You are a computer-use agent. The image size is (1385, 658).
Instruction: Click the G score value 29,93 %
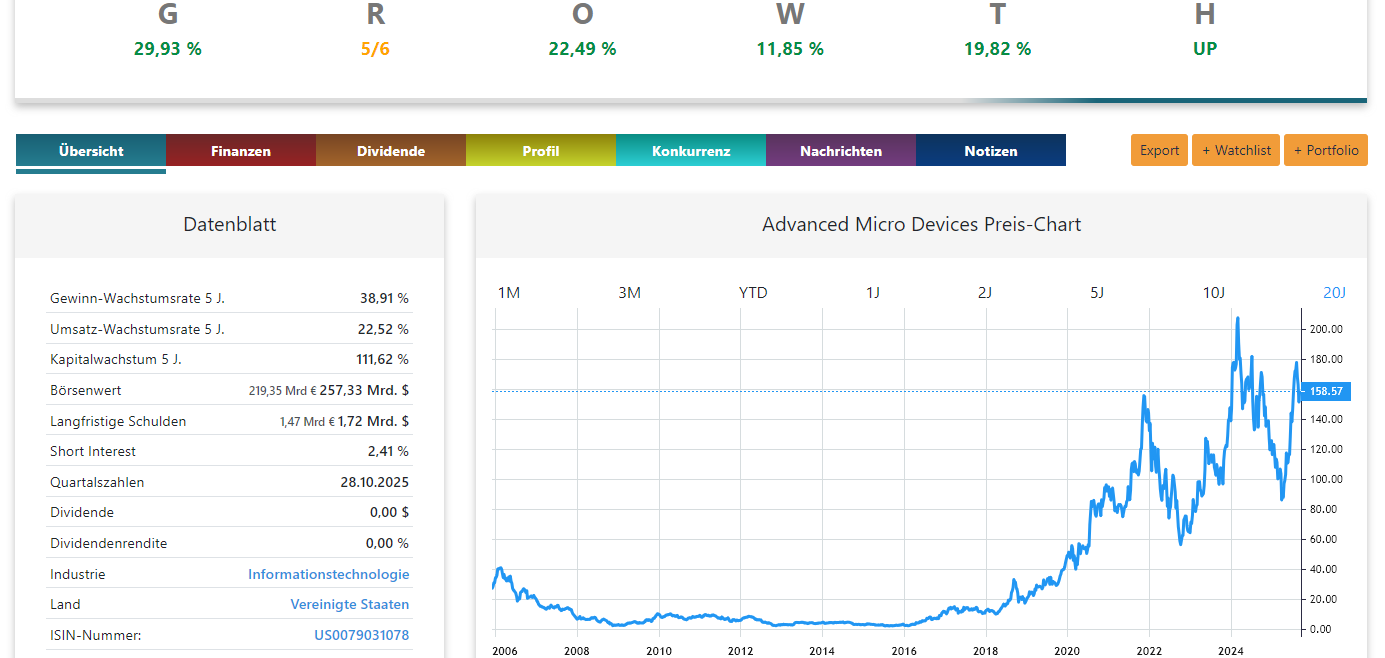[168, 49]
